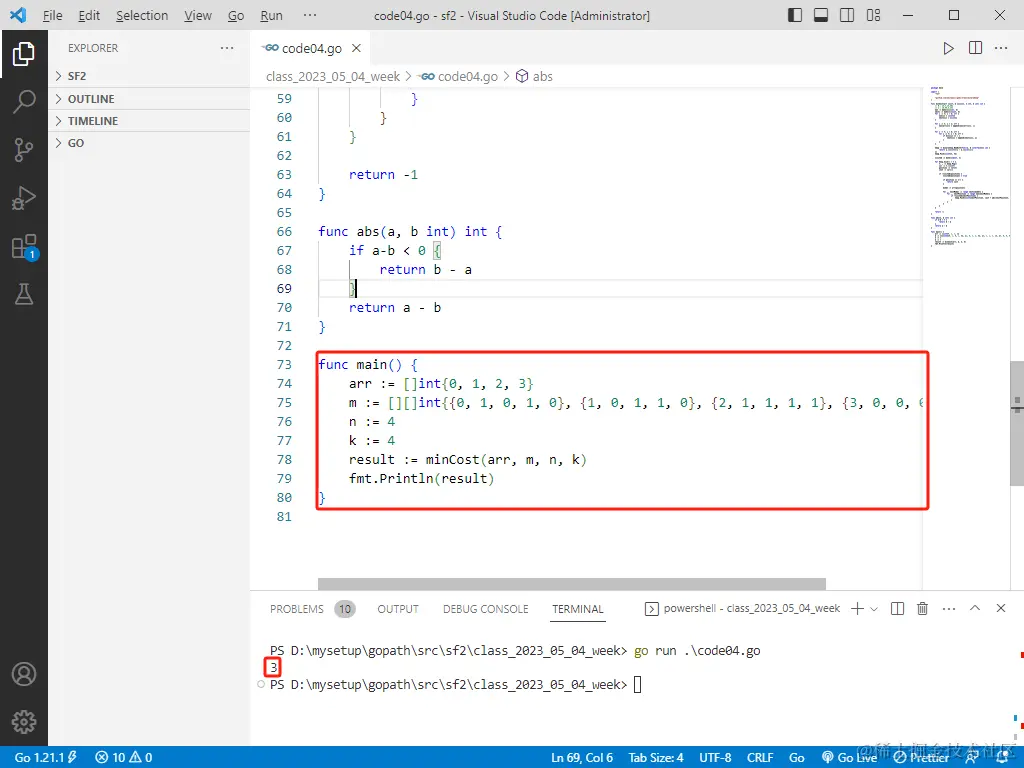
Task: Click Go 1.21.1 version in status bar
Action: coord(46,758)
